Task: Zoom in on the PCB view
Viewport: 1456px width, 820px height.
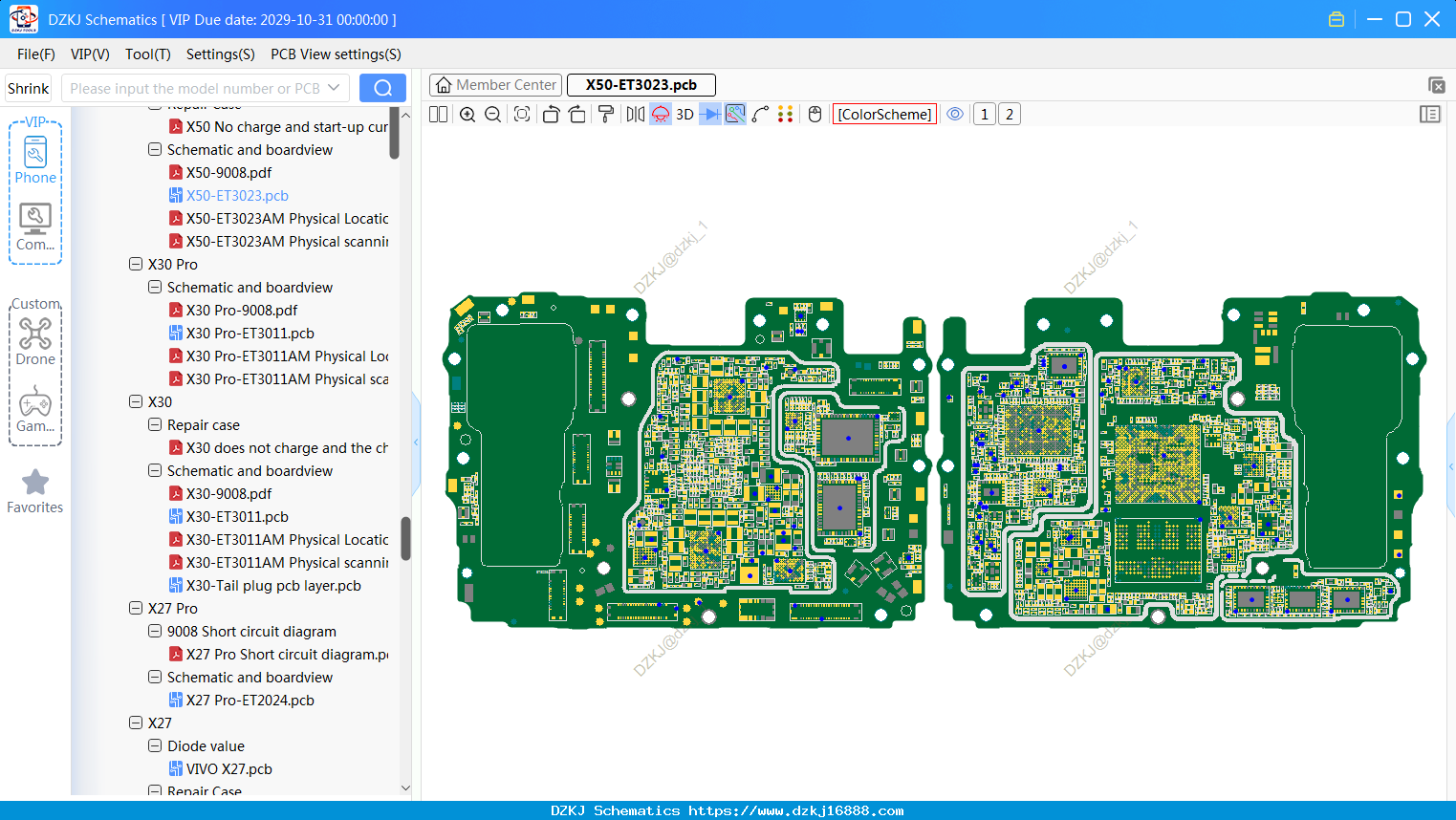Action: (x=467, y=115)
